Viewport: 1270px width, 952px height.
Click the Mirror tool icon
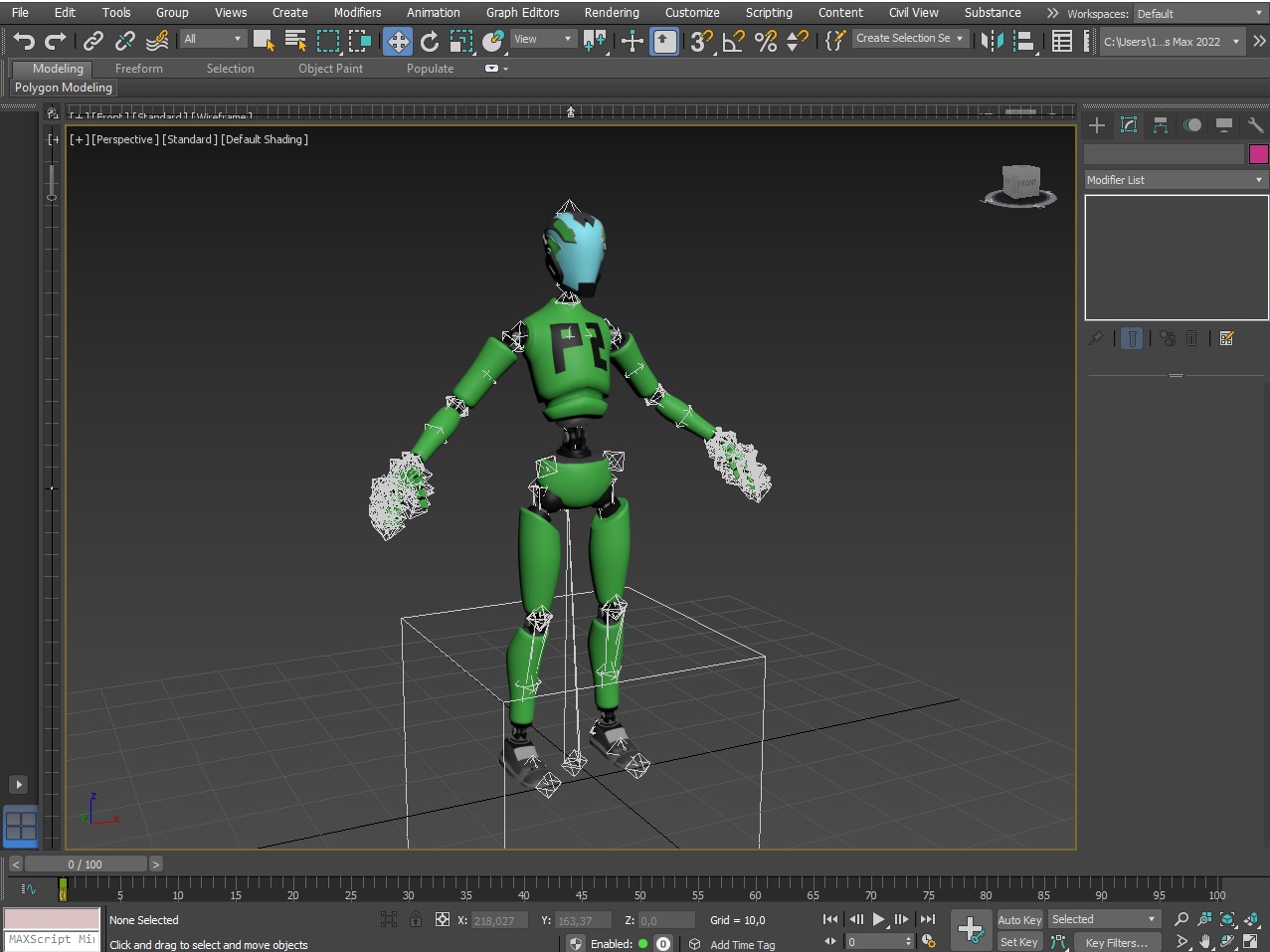click(x=991, y=41)
